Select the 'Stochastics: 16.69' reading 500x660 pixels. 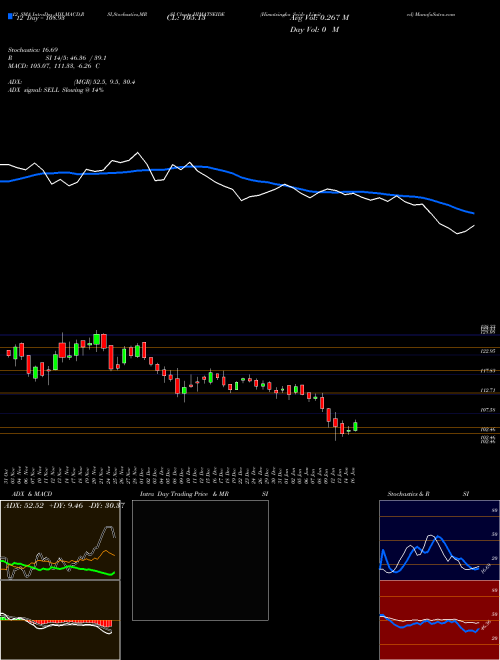click(32, 50)
